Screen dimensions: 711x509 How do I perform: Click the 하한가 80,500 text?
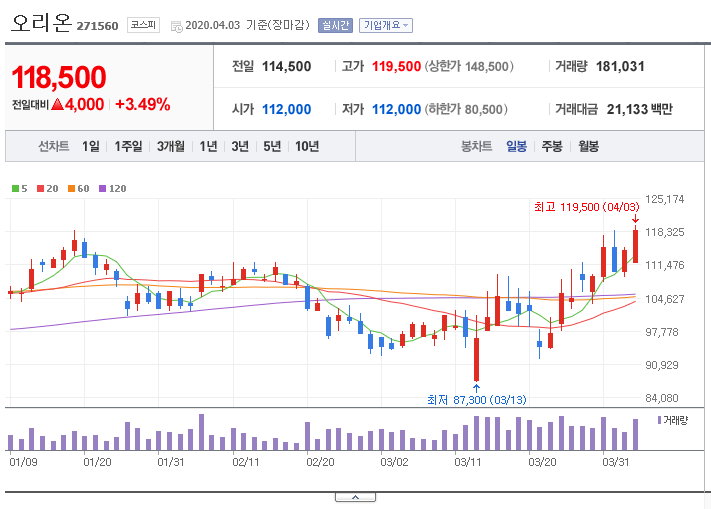pos(466,109)
